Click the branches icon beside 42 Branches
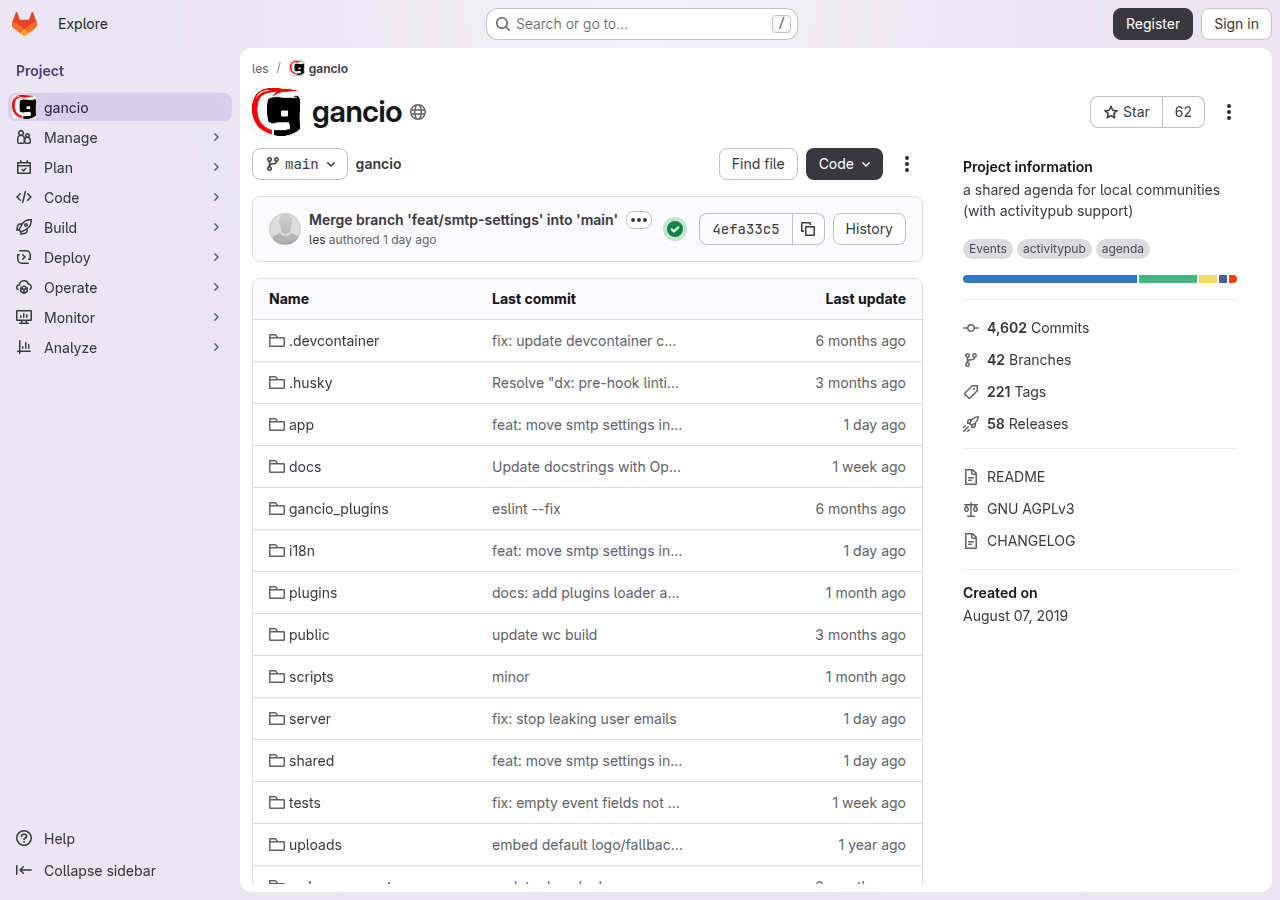1280x900 pixels. (971, 360)
